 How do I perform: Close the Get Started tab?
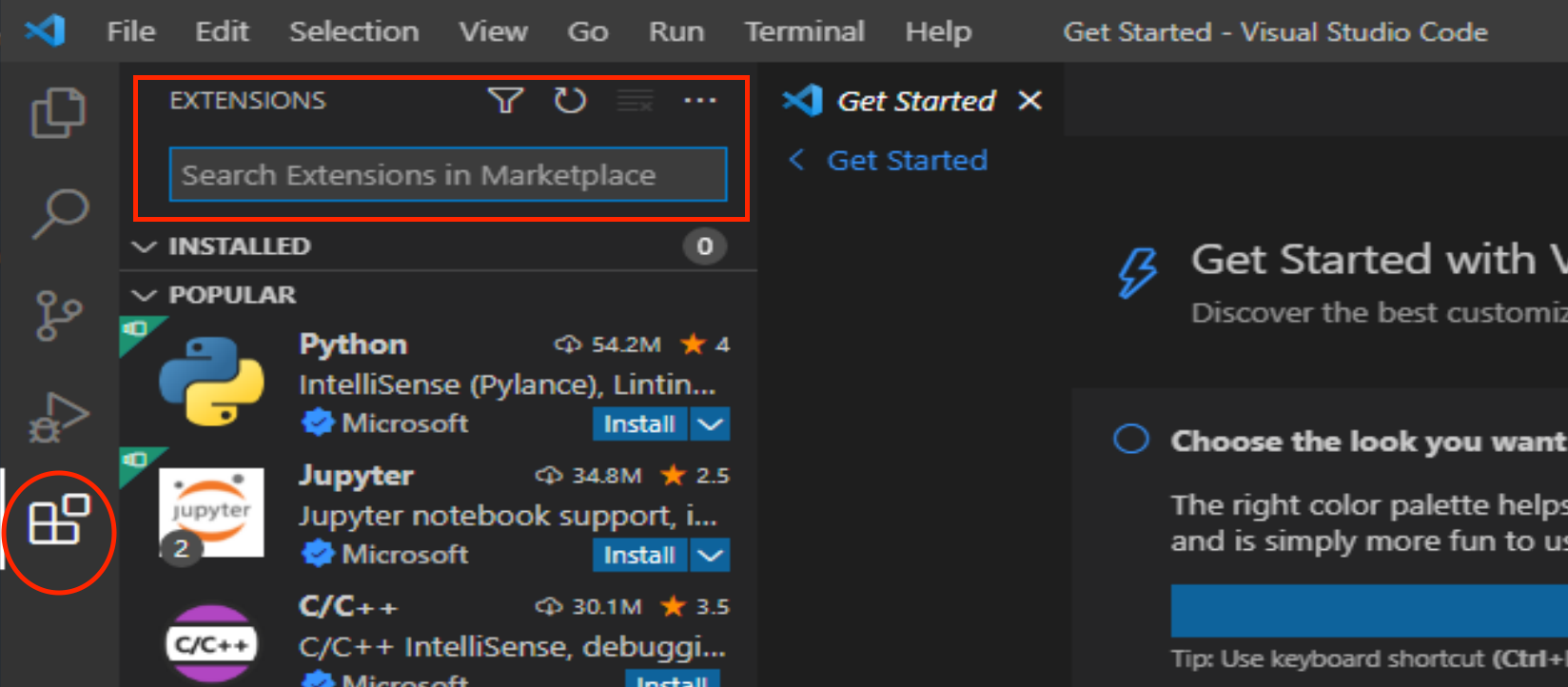[1030, 100]
